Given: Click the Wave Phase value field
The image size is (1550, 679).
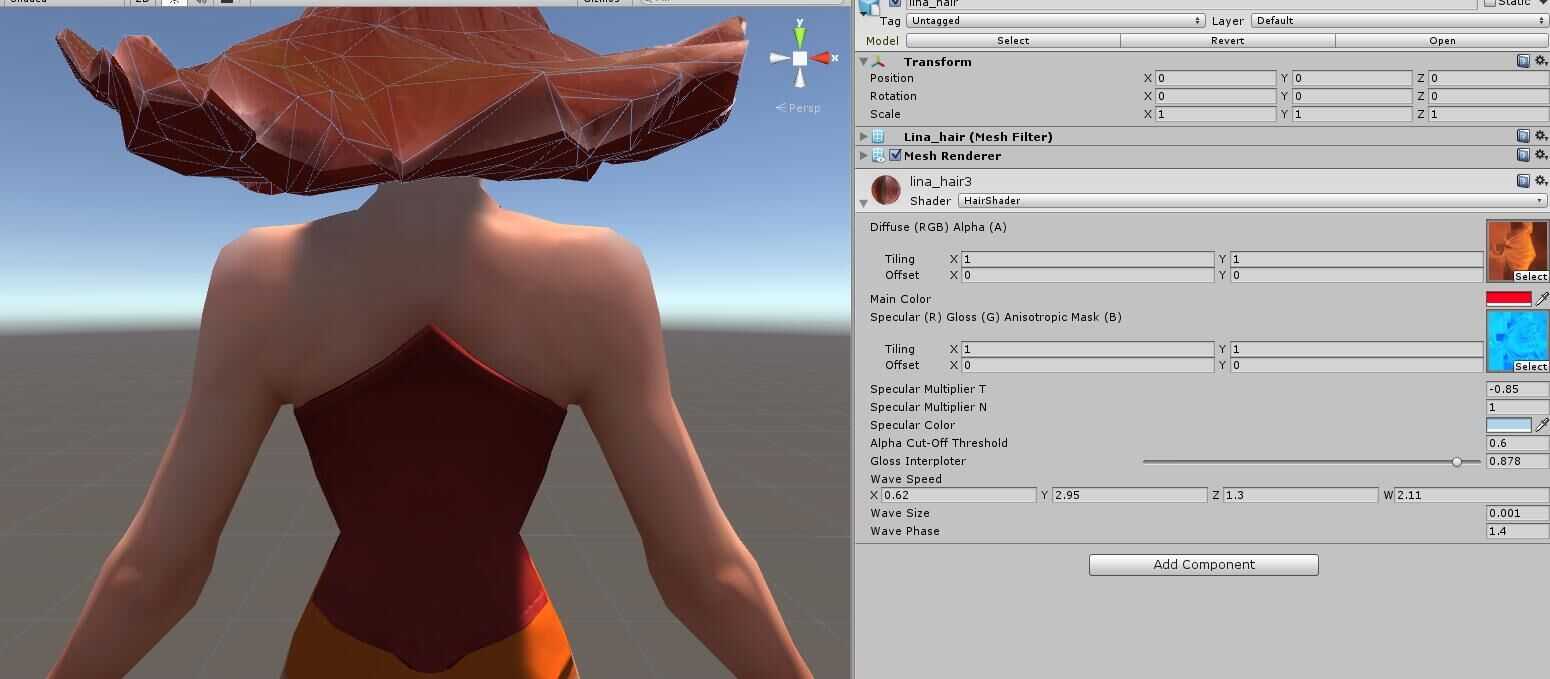Looking at the screenshot, I should point(1518,531).
